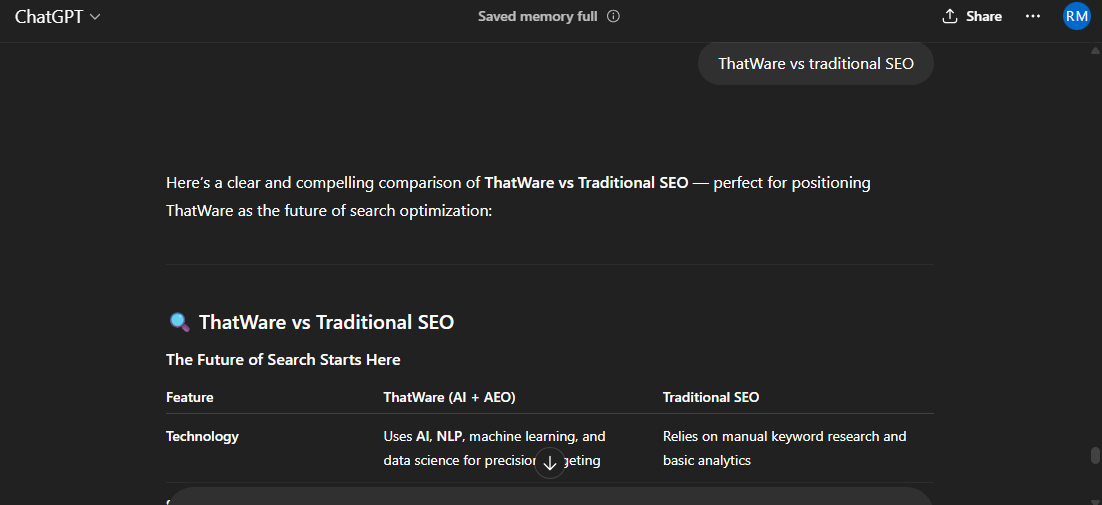Click the 'Feature' column header
Screen dimensions: 1102x505
coord(190,398)
